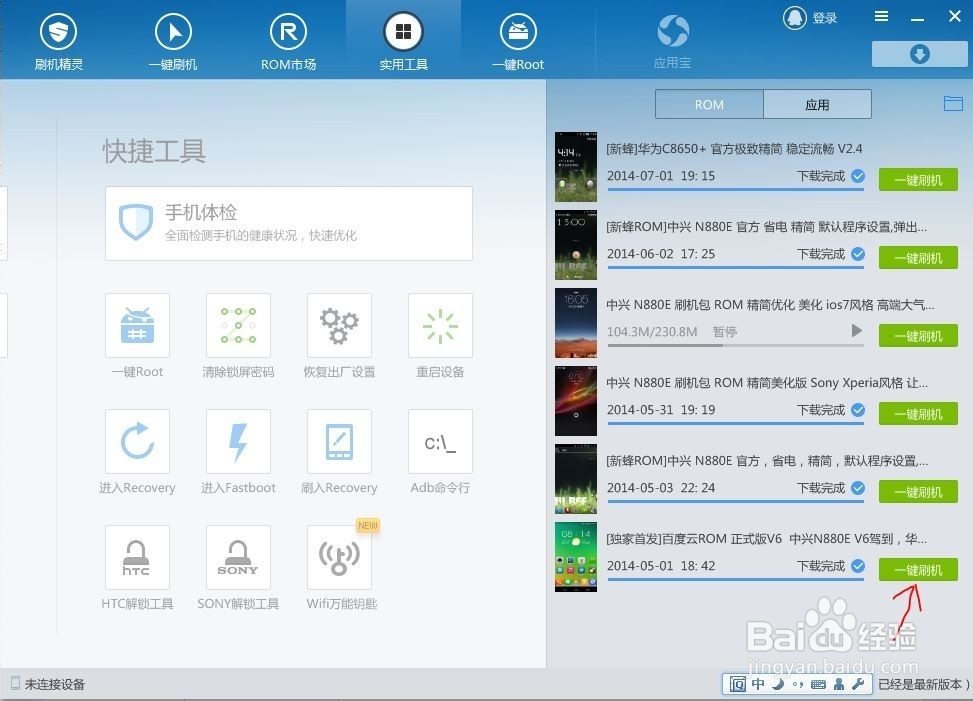This screenshot has height=701, width=973.
Task: Open the 刷机精灵 home tab
Action: (58, 41)
